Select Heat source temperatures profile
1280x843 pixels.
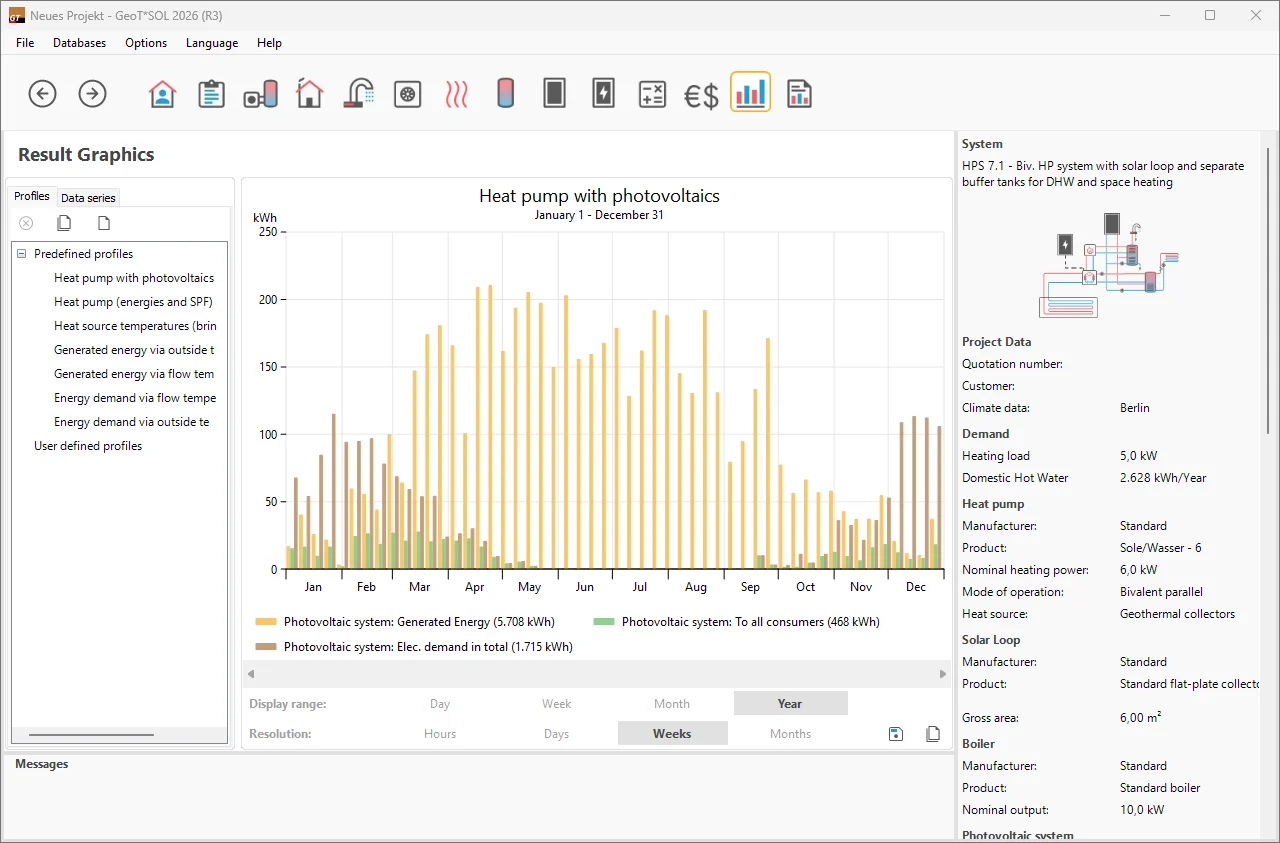click(x=134, y=326)
